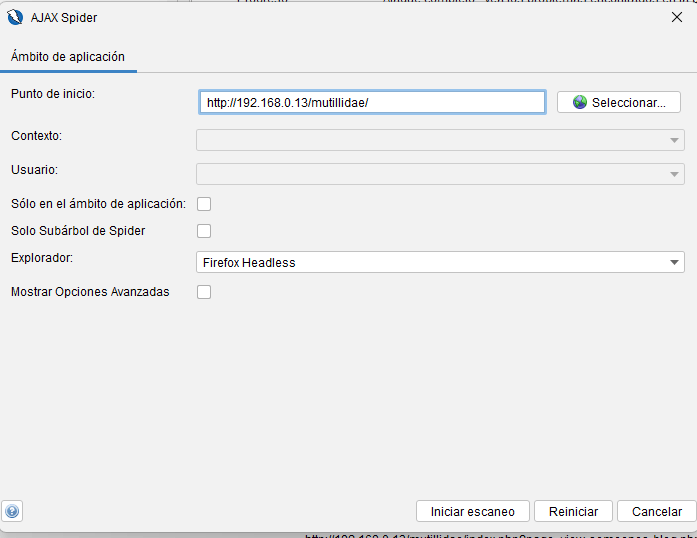The height and width of the screenshot is (538, 697).
Task: Open the Contexto combo box
Action: click(440, 140)
